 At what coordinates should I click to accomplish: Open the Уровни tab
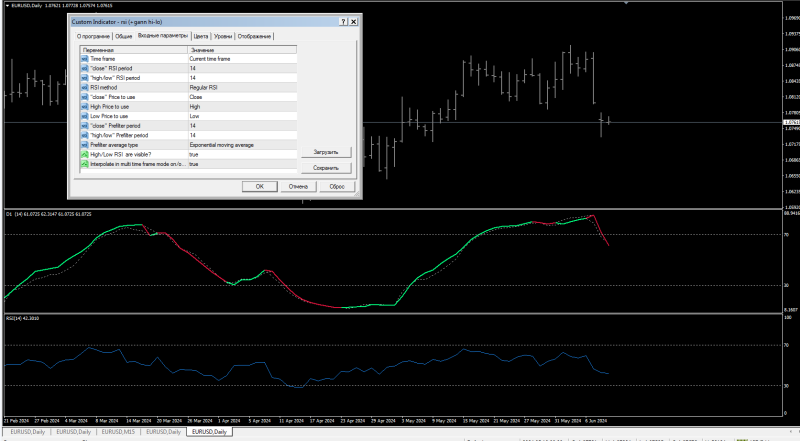click(221, 36)
